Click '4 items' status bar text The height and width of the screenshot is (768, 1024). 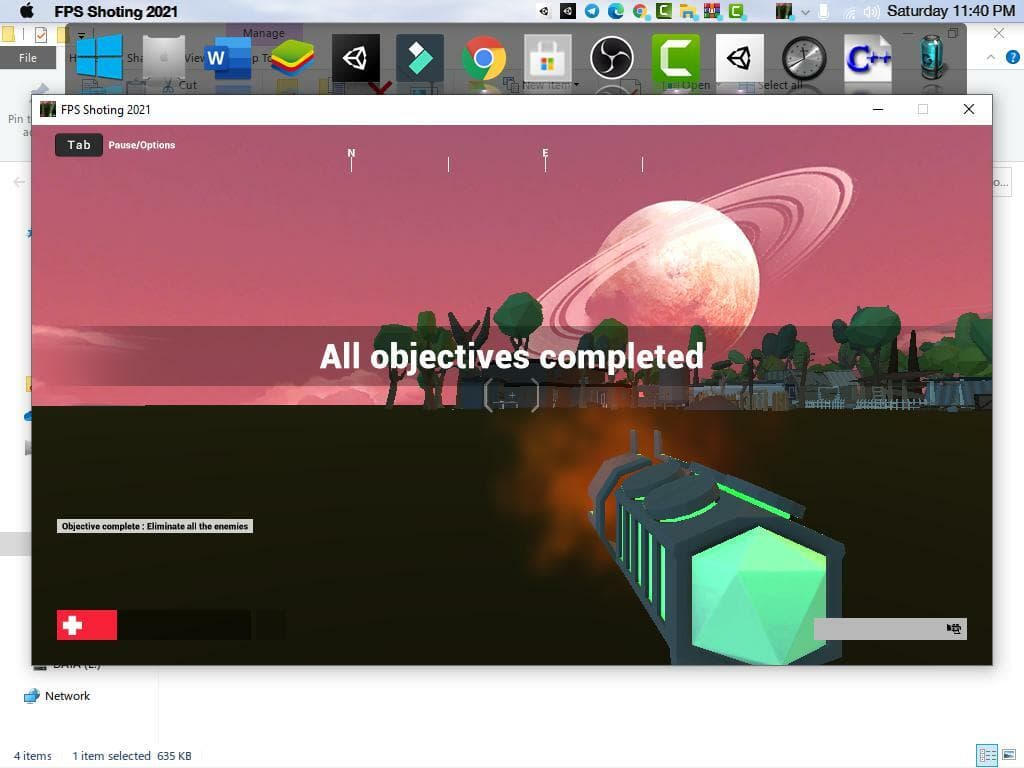33,756
